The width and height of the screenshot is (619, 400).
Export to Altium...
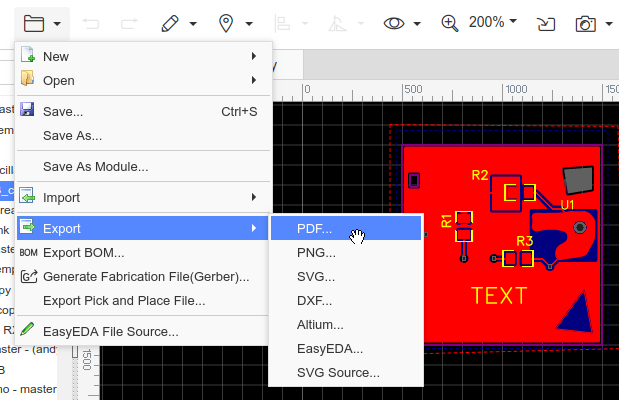tap(346, 325)
